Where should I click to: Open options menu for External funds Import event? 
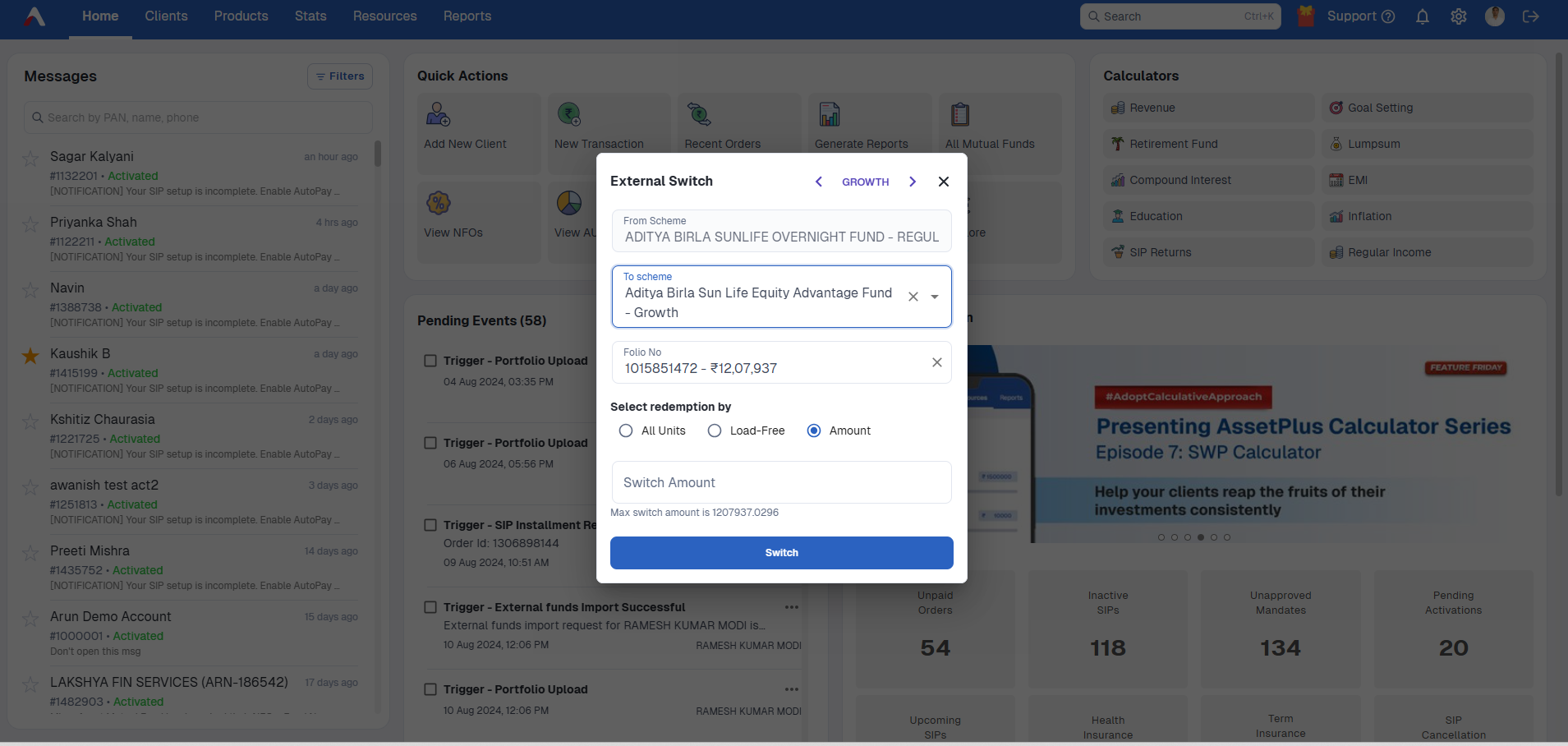(x=792, y=607)
